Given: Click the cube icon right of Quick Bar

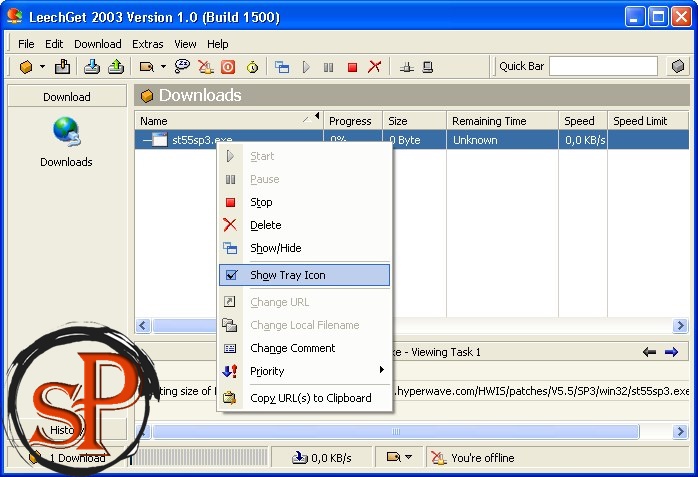Looking at the screenshot, I should point(679,67).
